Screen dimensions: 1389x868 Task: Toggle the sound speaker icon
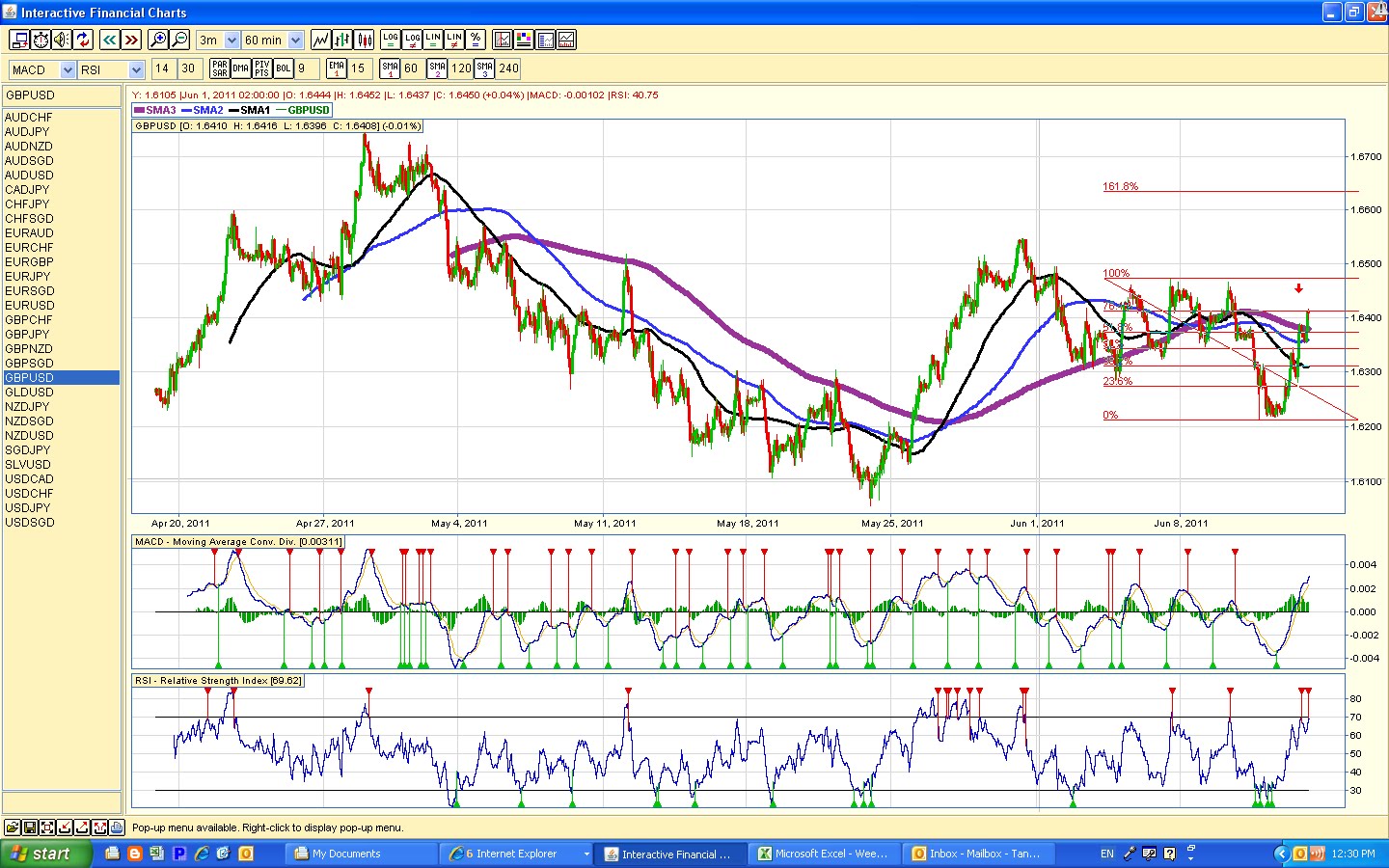pyautogui.click(x=62, y=40)
